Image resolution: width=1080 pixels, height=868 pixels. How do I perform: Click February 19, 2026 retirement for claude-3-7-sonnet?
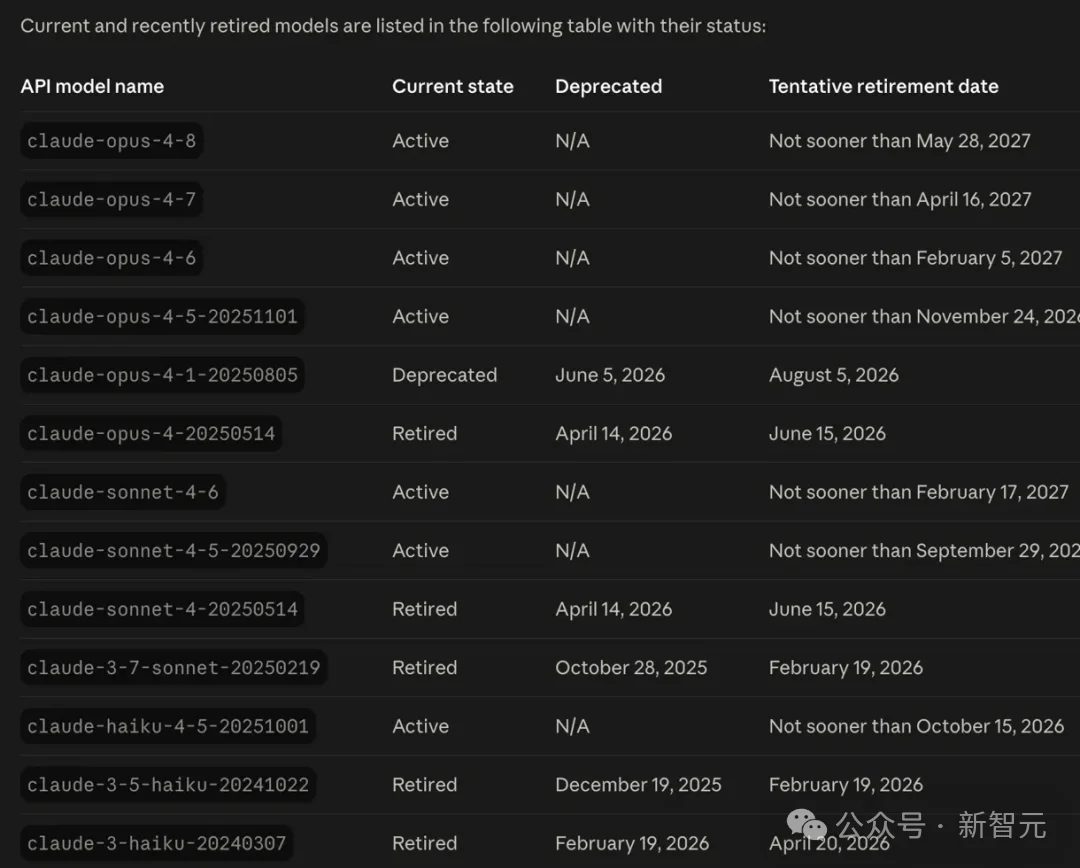point(846,668)
